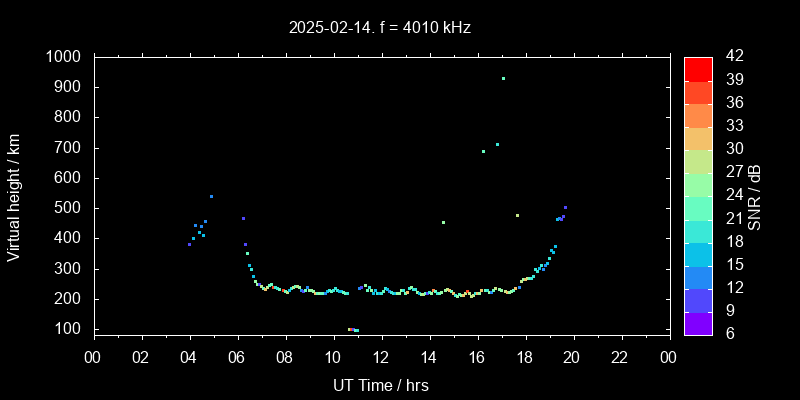Click the 'SNR / dB' colorbar label

(x=754, y=195)
